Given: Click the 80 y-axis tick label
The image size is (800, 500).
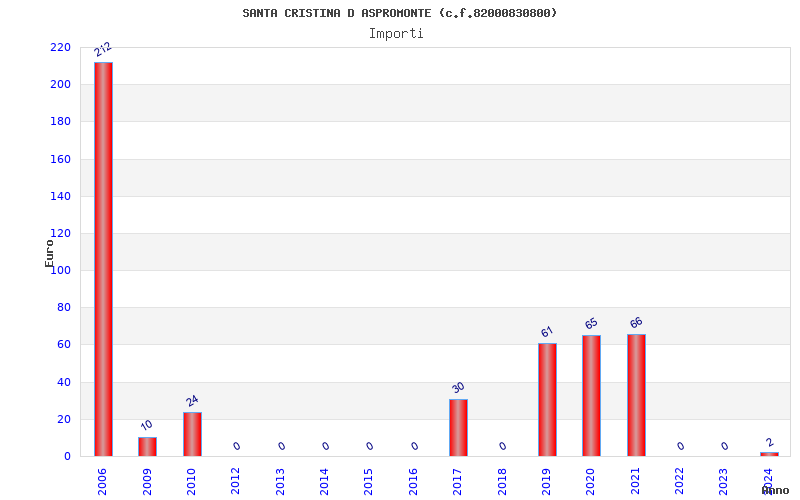Looking at the screenshot, I should click(64, 307).
